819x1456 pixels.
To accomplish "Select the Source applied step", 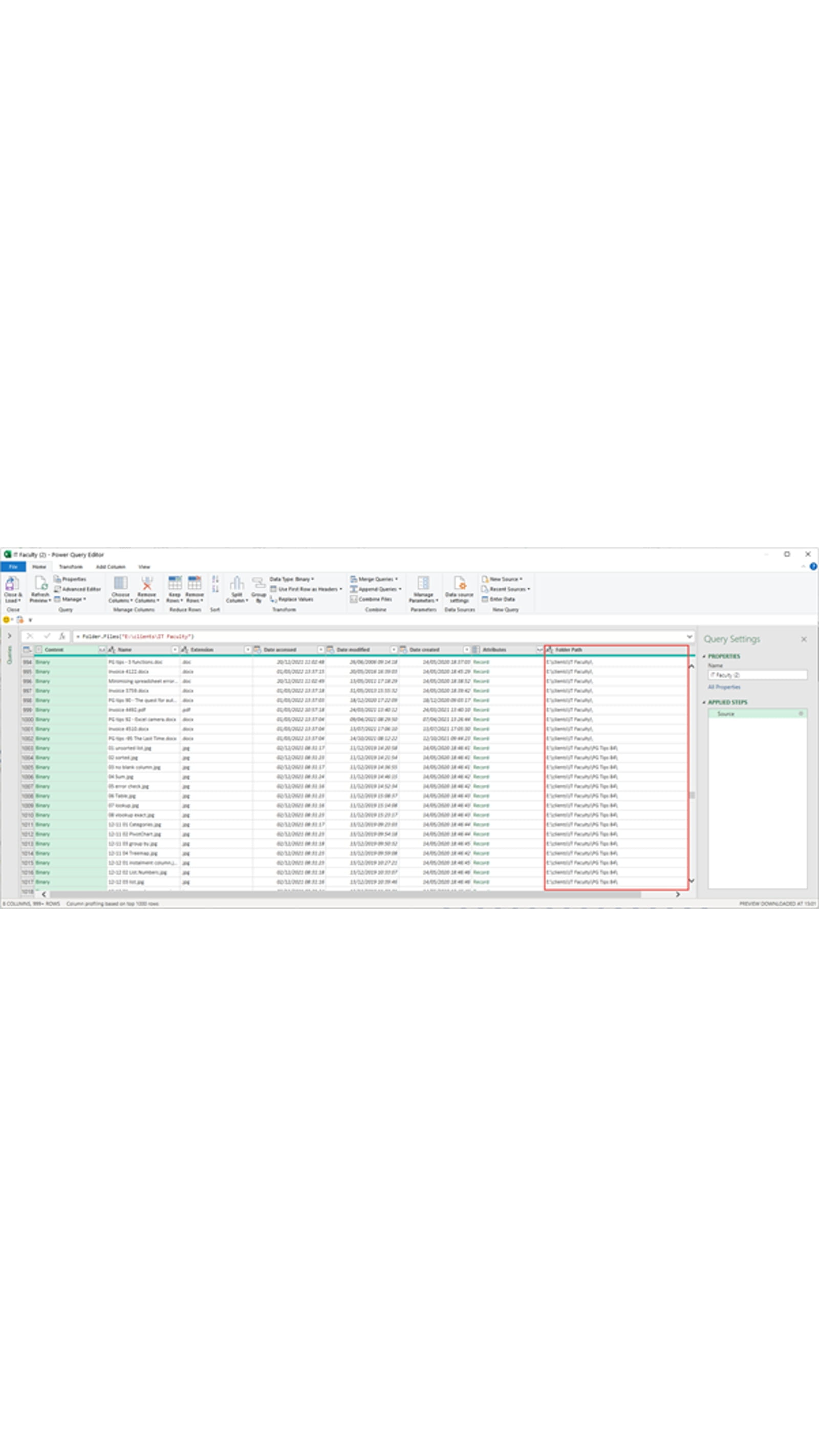I will (726, 714).
